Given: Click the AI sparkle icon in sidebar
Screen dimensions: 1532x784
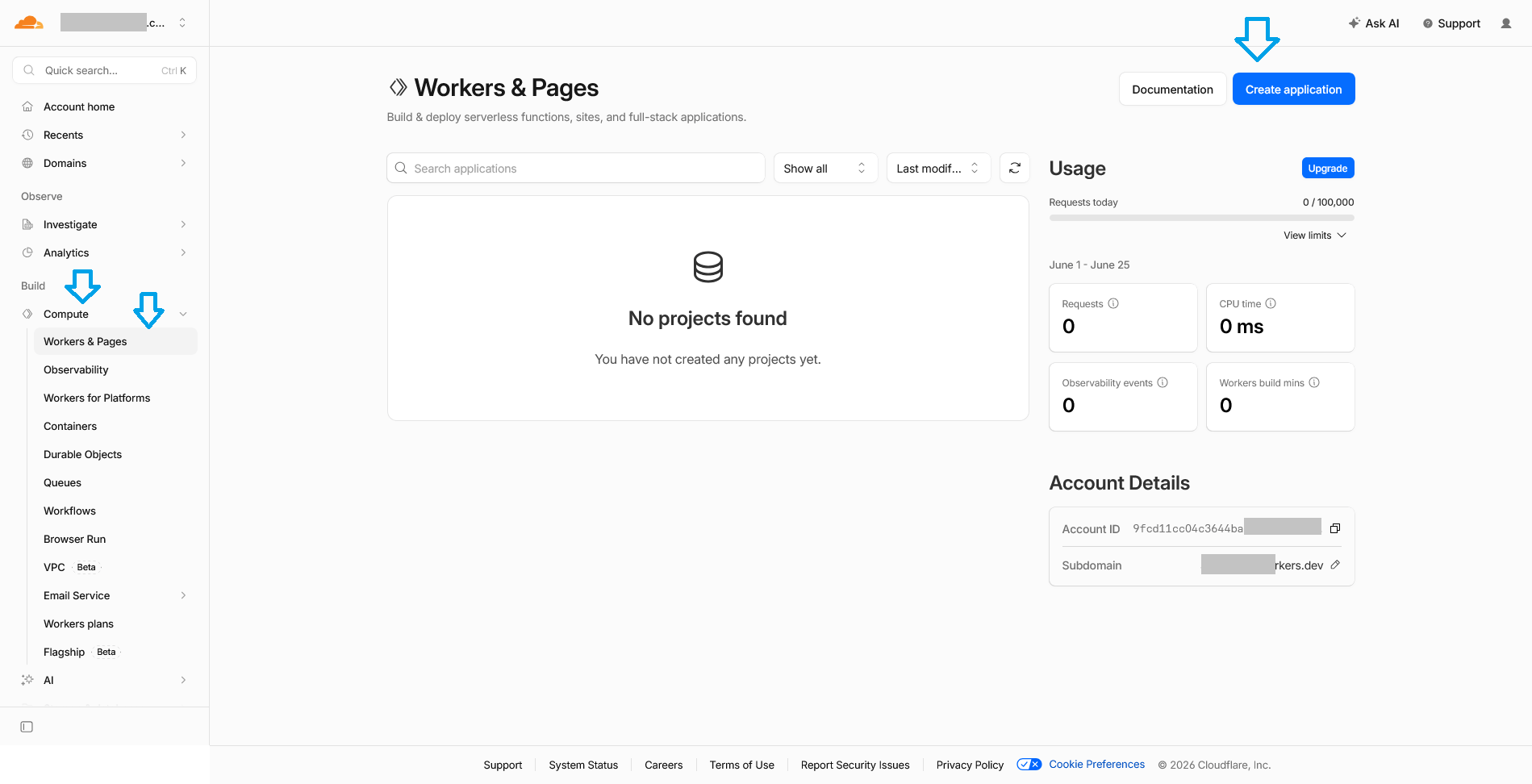Looking at the screenshot, I should click(x=27, y=680).
